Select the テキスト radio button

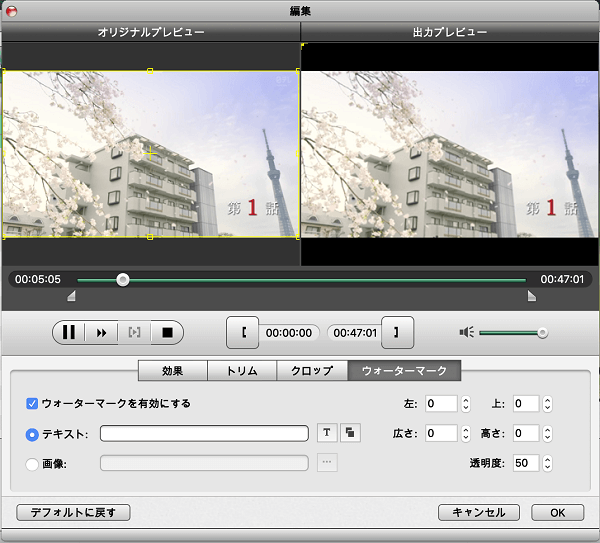click(x=32, y=434)
